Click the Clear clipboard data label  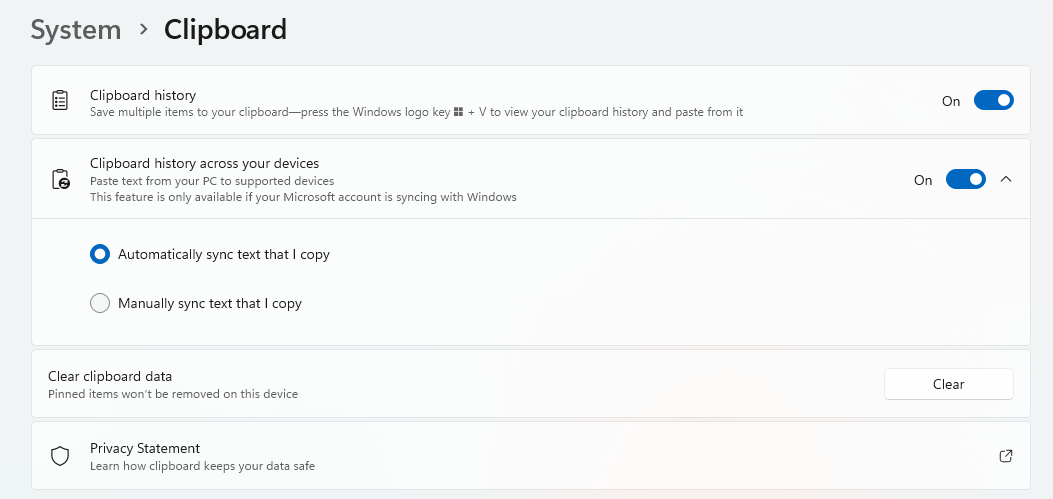(110, 376)
